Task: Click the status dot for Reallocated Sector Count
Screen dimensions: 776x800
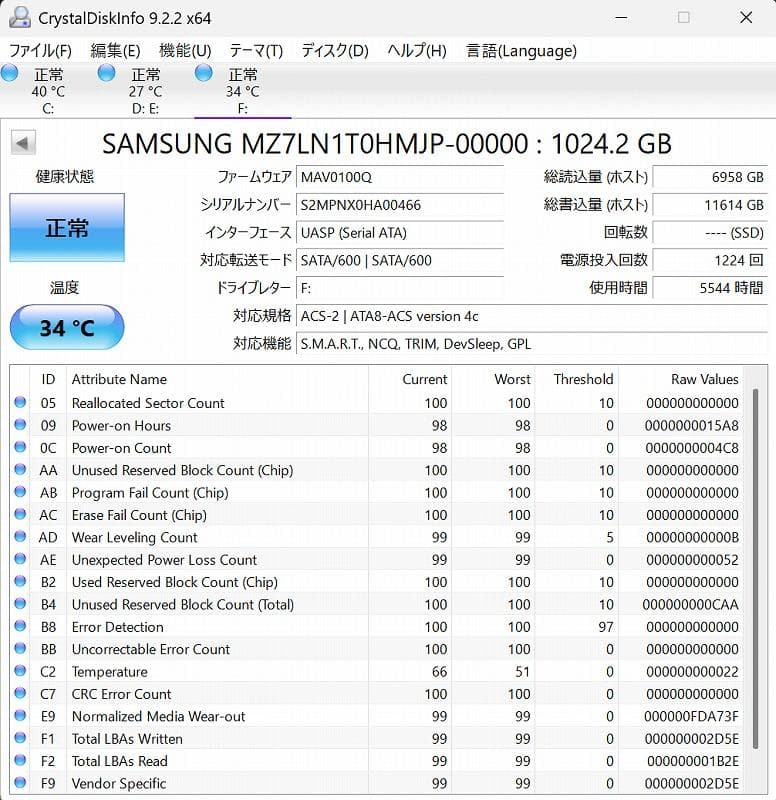Action: click(20, 402)
